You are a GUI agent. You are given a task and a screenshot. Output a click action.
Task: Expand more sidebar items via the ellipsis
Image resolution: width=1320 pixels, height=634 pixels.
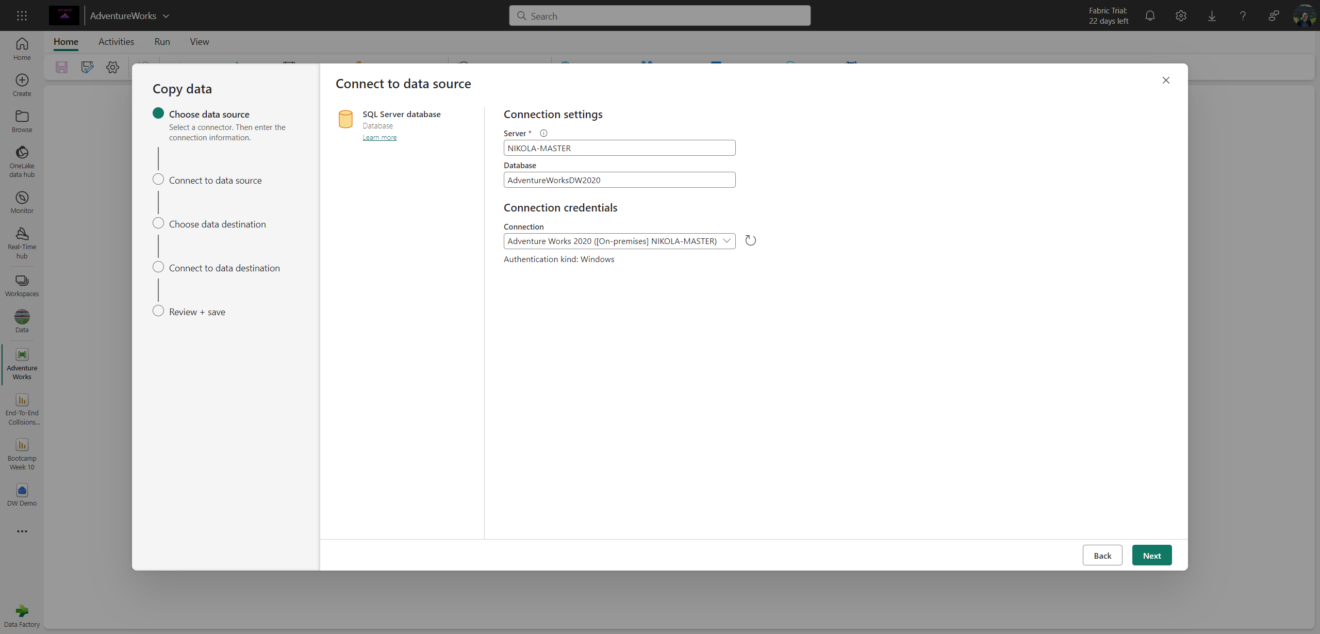[21, 531]
